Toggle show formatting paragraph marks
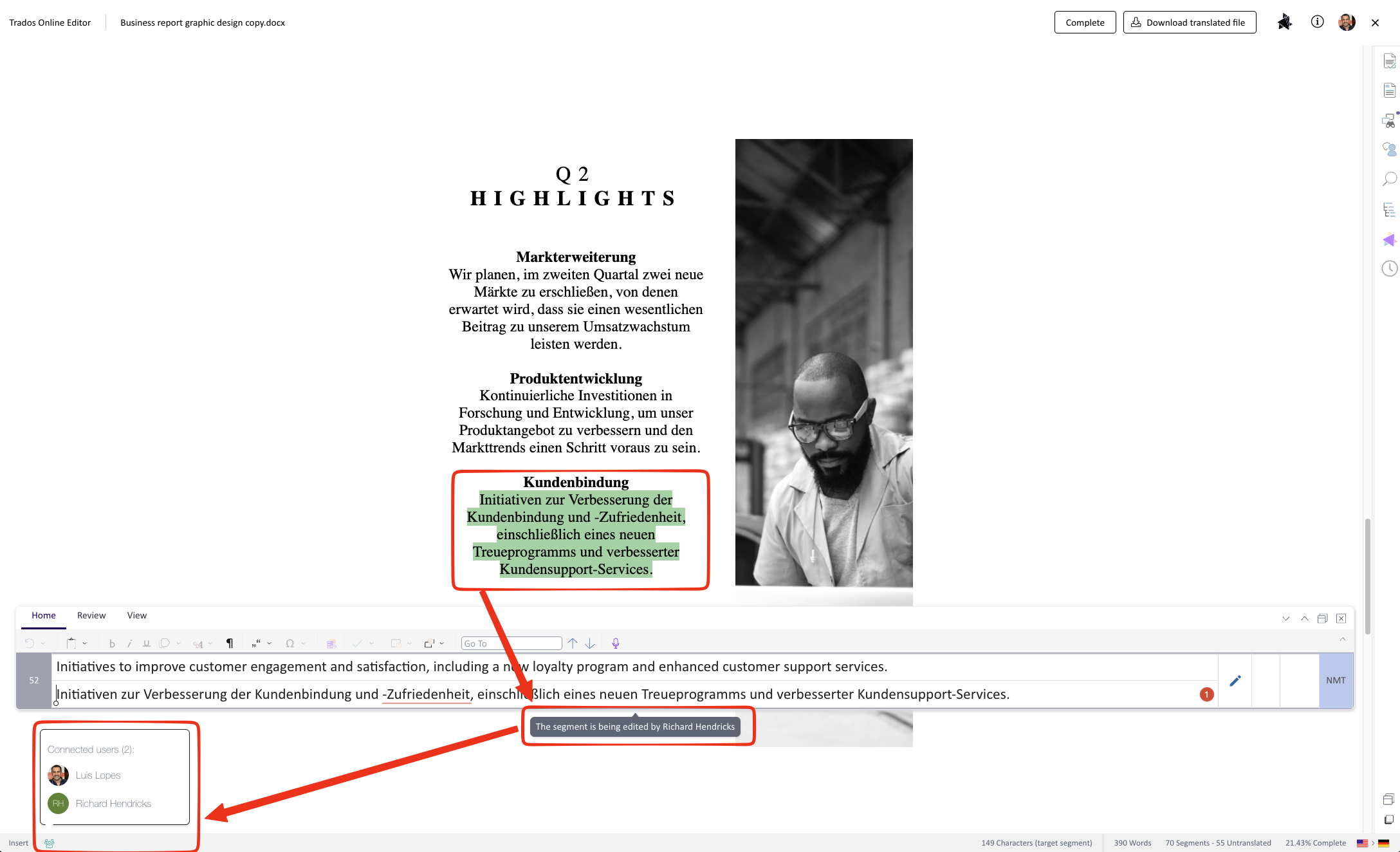Viewport: 1400px width, 852px height. click(x=230, y=644)
